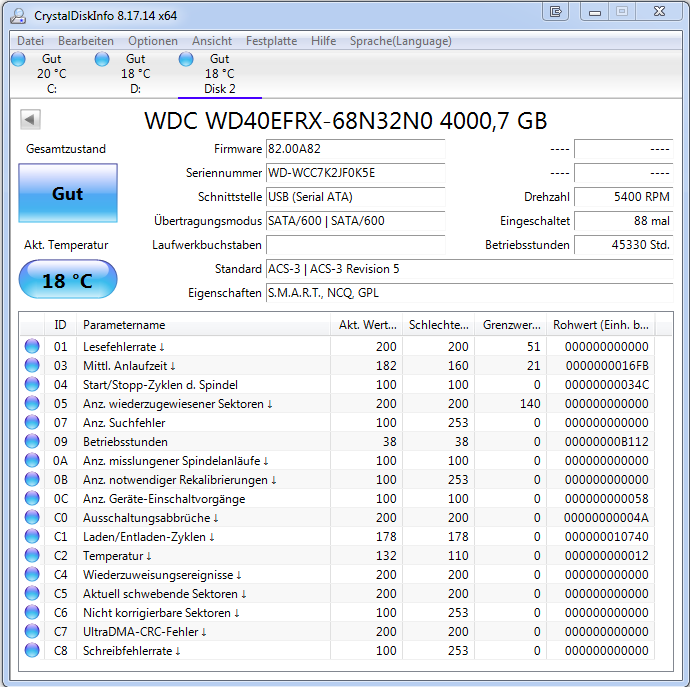Open the Datei menu
Viewport: 690px width, 687px height.
30,41
